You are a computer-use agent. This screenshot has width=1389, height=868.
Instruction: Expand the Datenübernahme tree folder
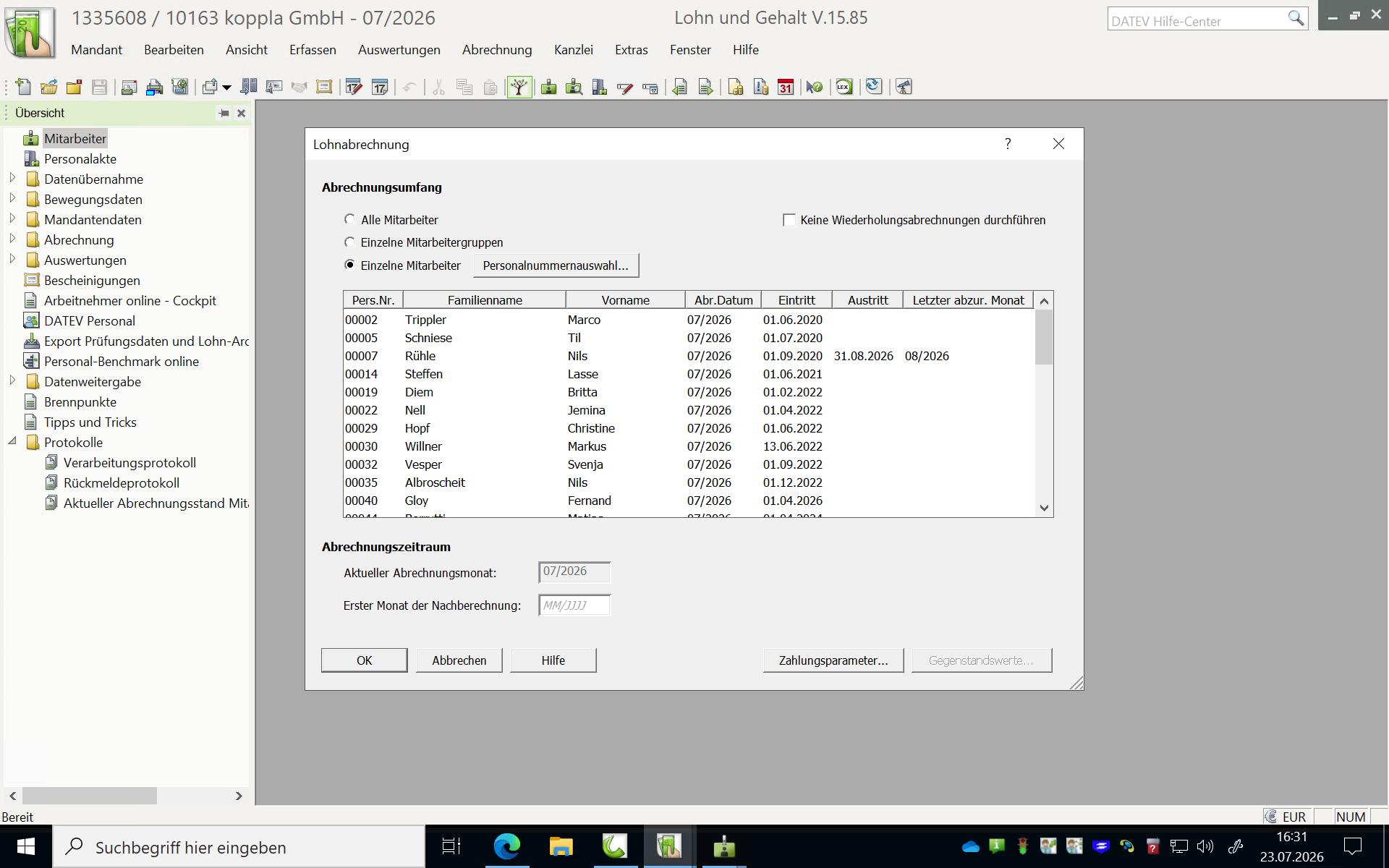click(12, 178)
